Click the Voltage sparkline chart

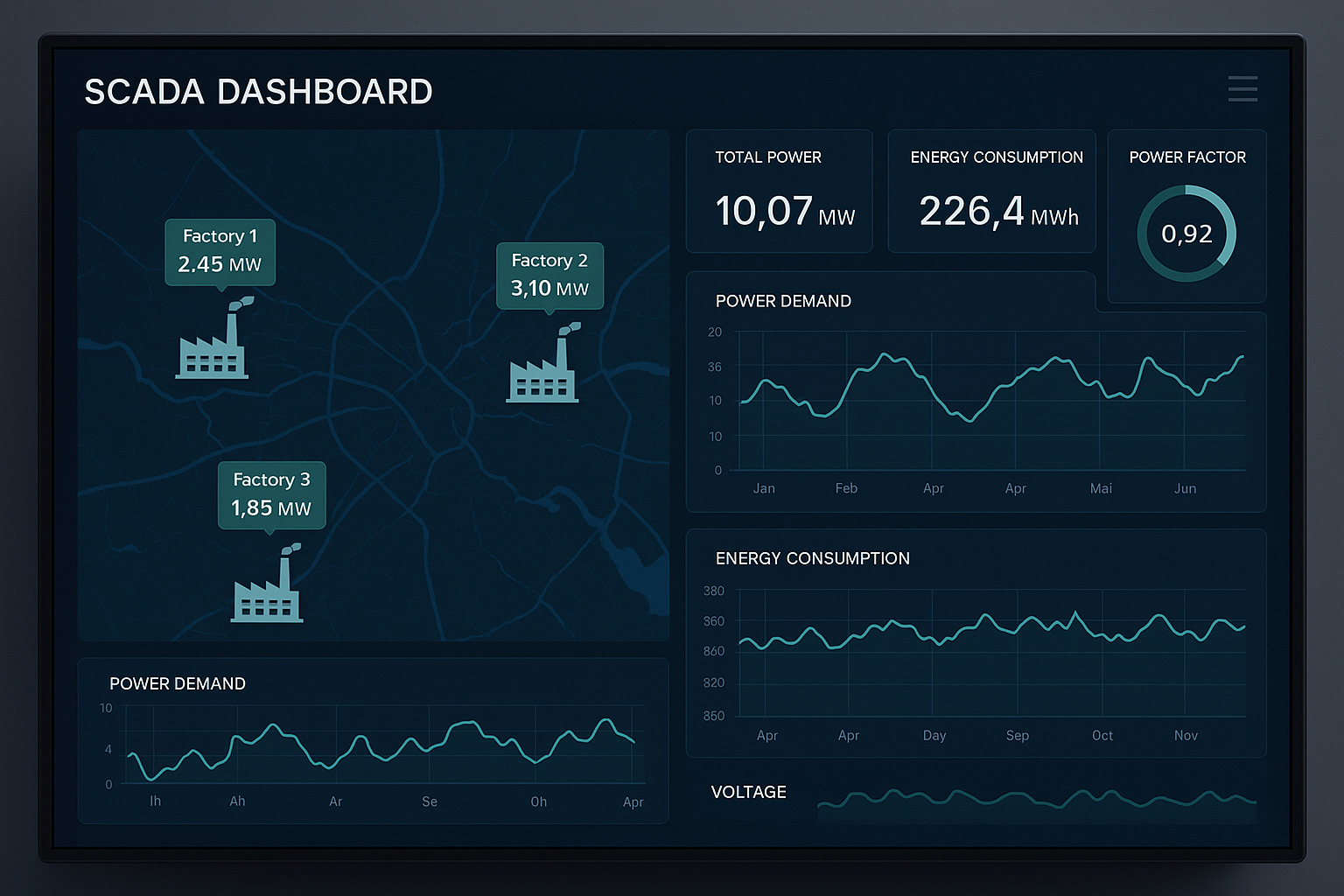pos(1037,805)
